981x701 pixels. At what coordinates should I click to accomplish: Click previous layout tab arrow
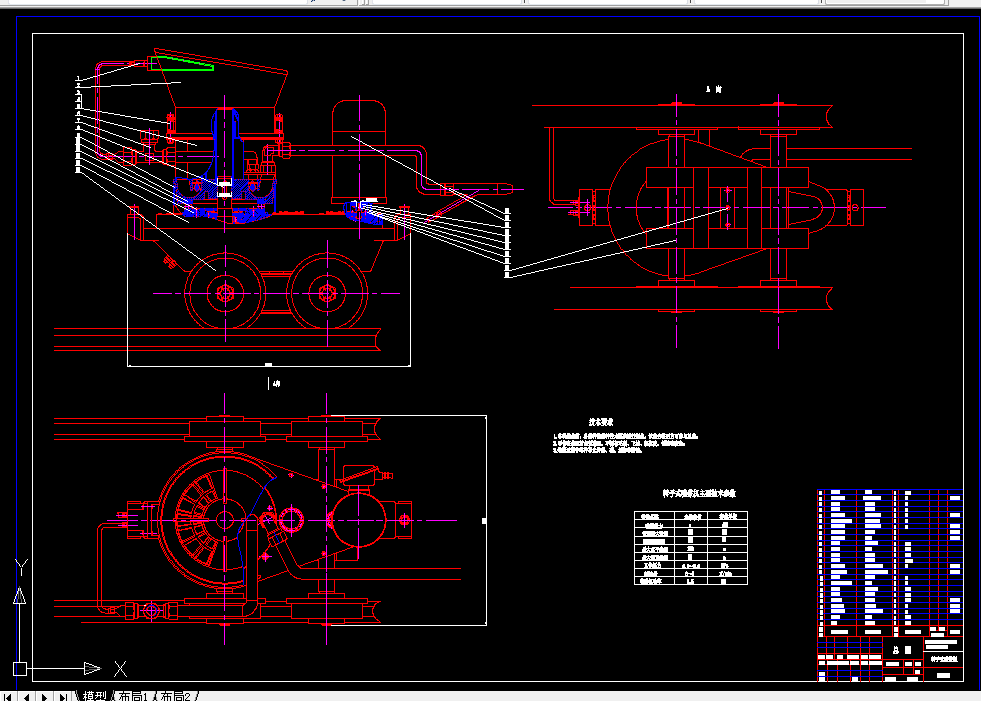[x=26, y=697]
